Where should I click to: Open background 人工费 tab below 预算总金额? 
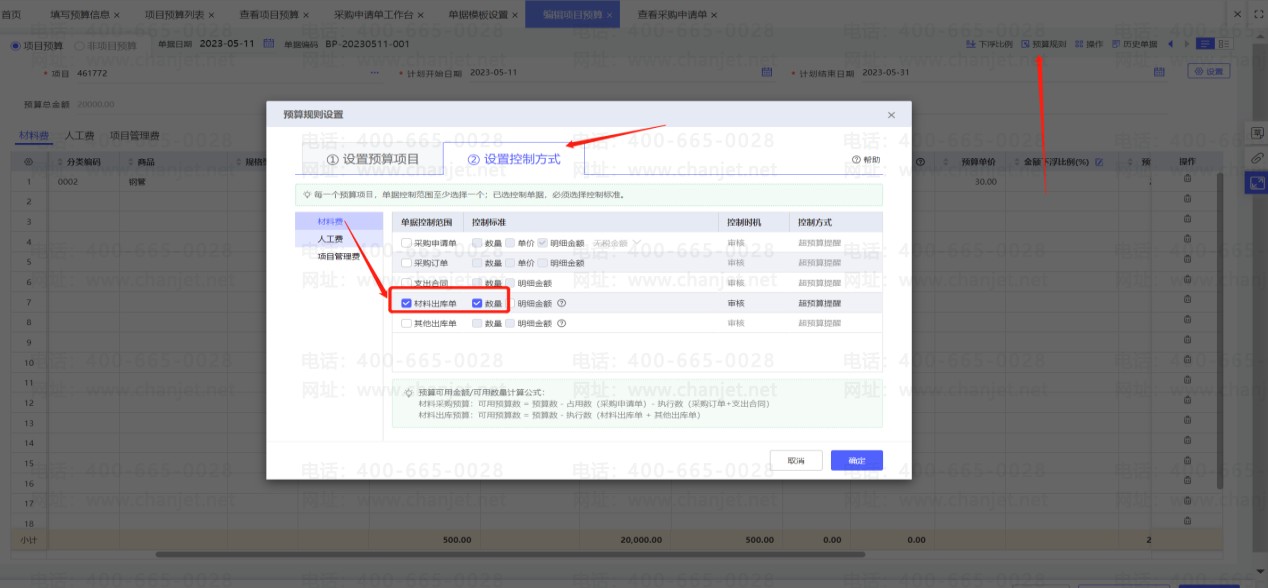[x=79, y=134]
